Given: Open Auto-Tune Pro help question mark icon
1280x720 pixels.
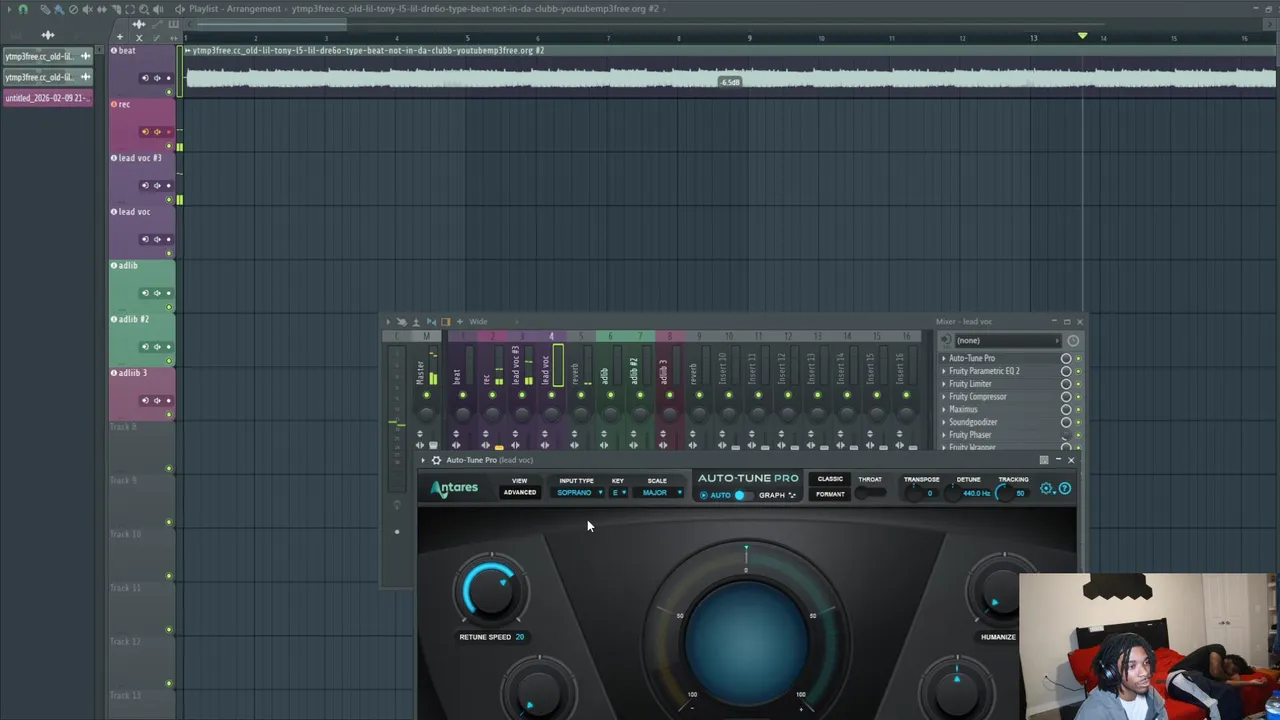Looking at the screenshot, I should coord(1065,488).
